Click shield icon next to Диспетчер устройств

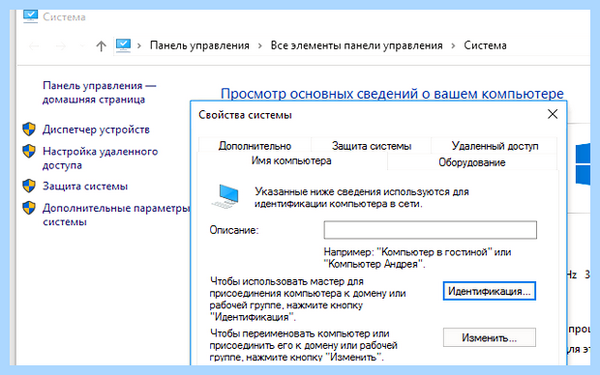coord(29,129)
